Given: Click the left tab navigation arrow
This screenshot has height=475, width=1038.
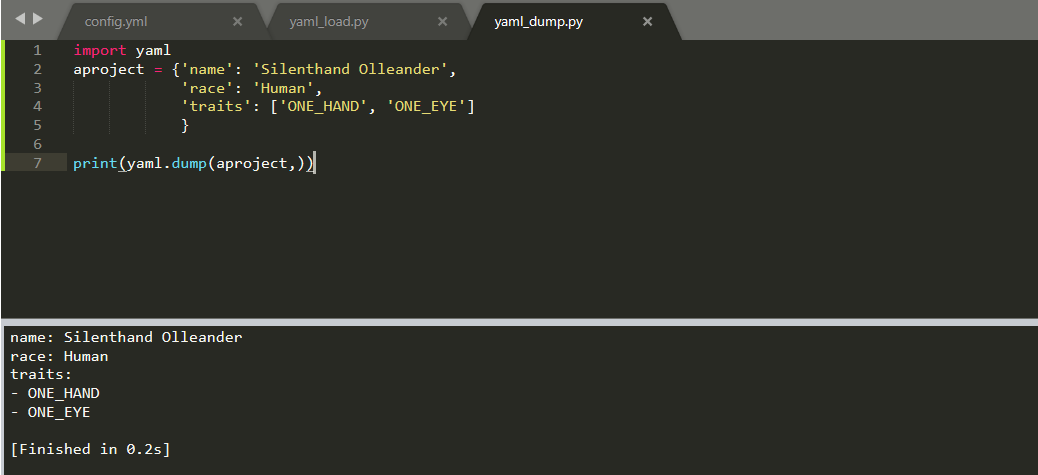Looking at the screenshot, I should point(20,19).
